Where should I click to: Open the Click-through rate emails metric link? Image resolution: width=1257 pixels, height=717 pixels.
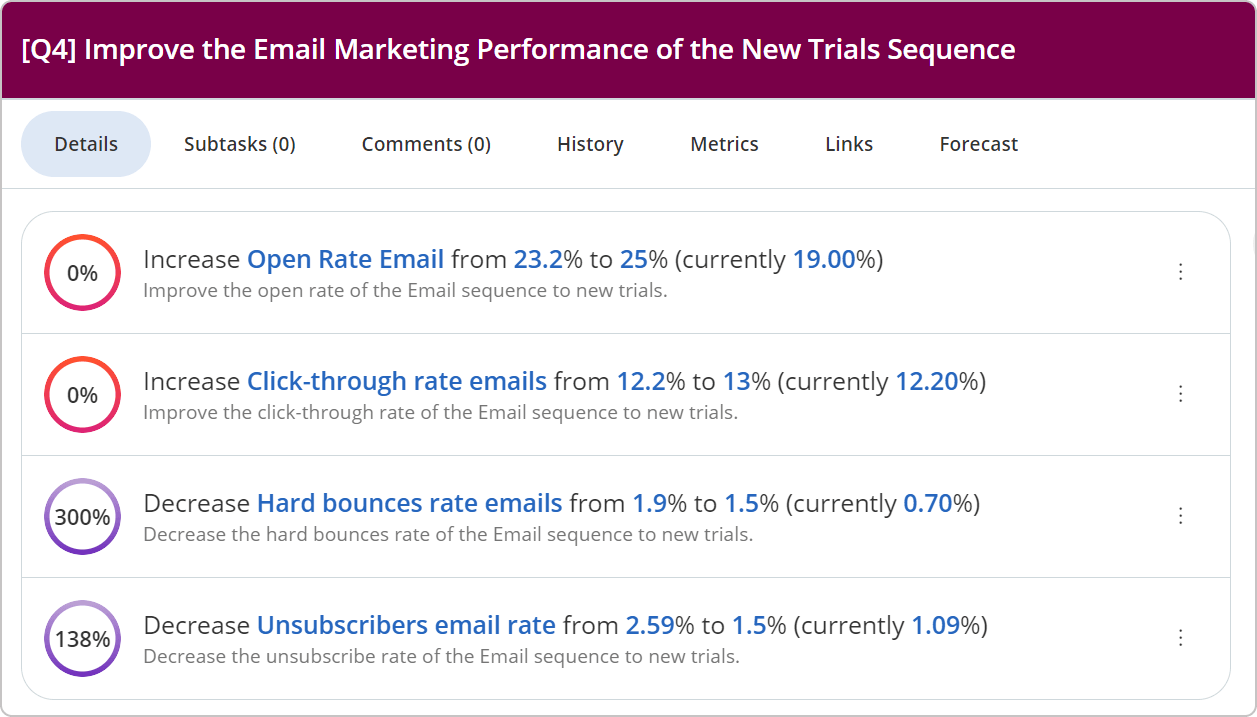(x=396, y=382)
